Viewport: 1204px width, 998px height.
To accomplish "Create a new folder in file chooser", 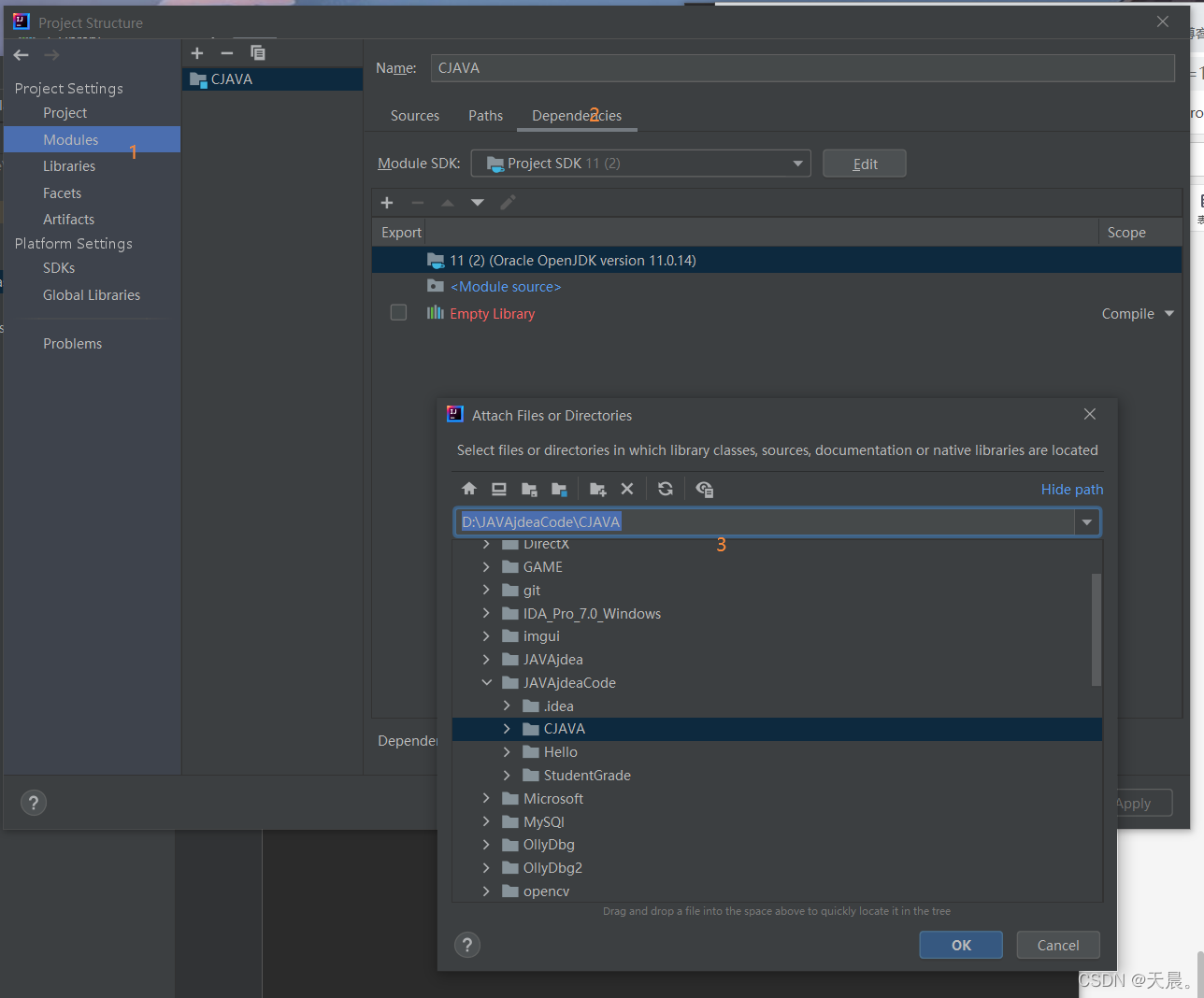I will click(598, 489).
